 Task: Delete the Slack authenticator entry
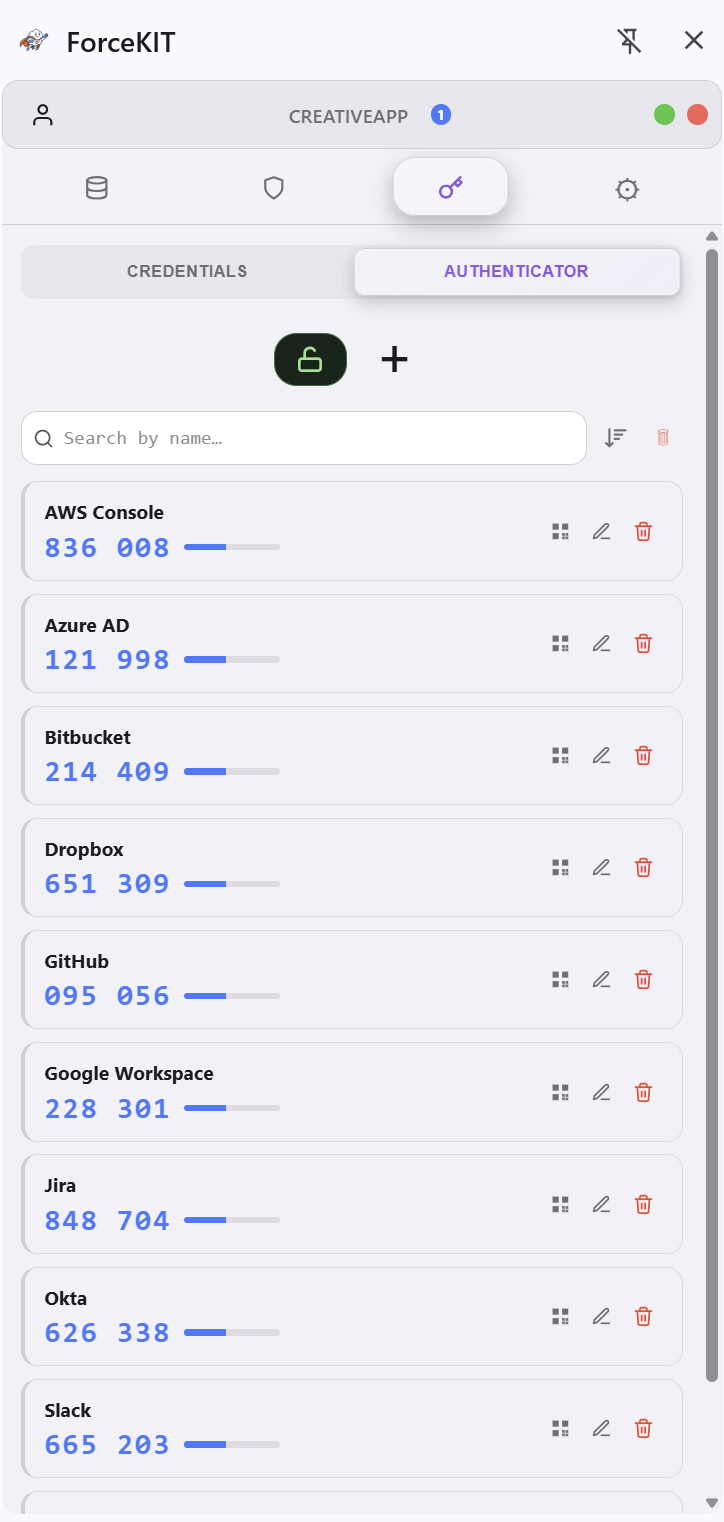click(x=644, y=1428)
